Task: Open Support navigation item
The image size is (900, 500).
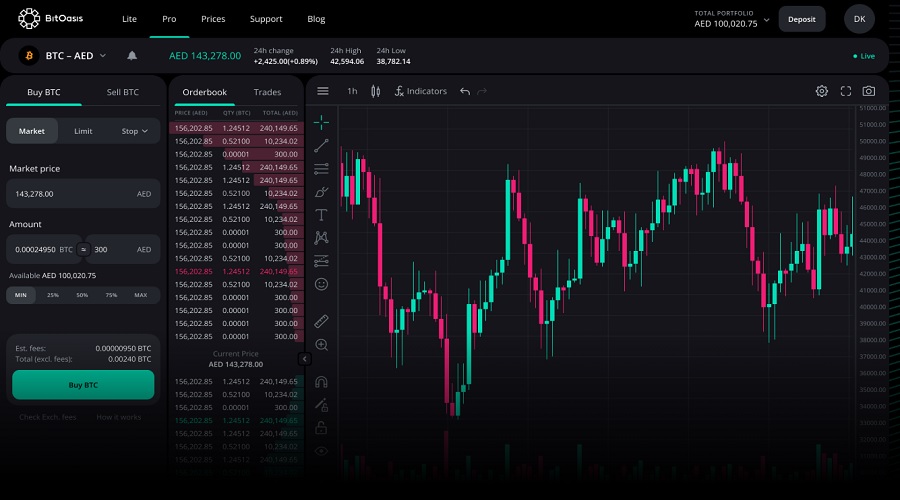Action: tap(266, 19)
